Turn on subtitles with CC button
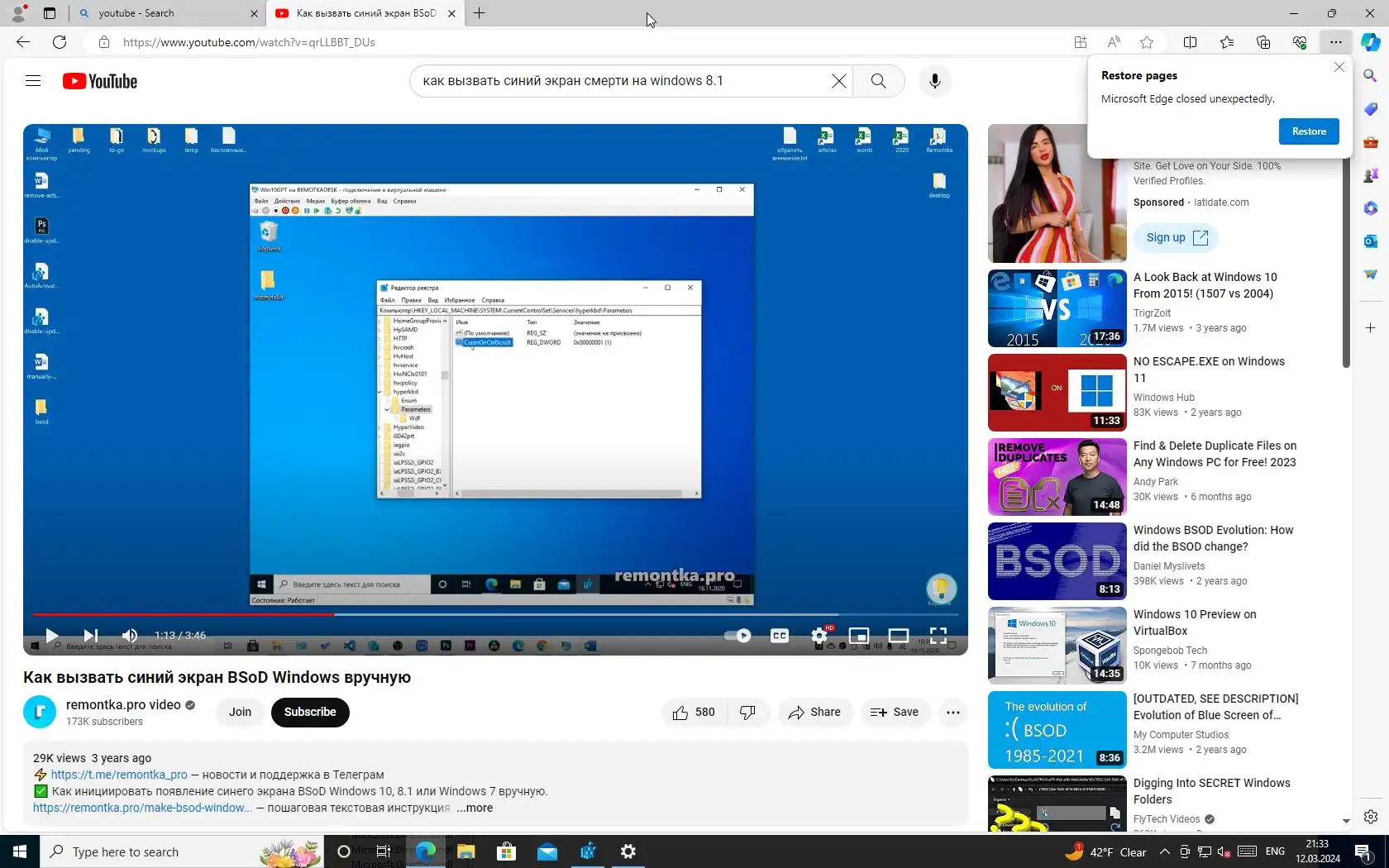This screenshot has height=868, width=1389. 780,635
